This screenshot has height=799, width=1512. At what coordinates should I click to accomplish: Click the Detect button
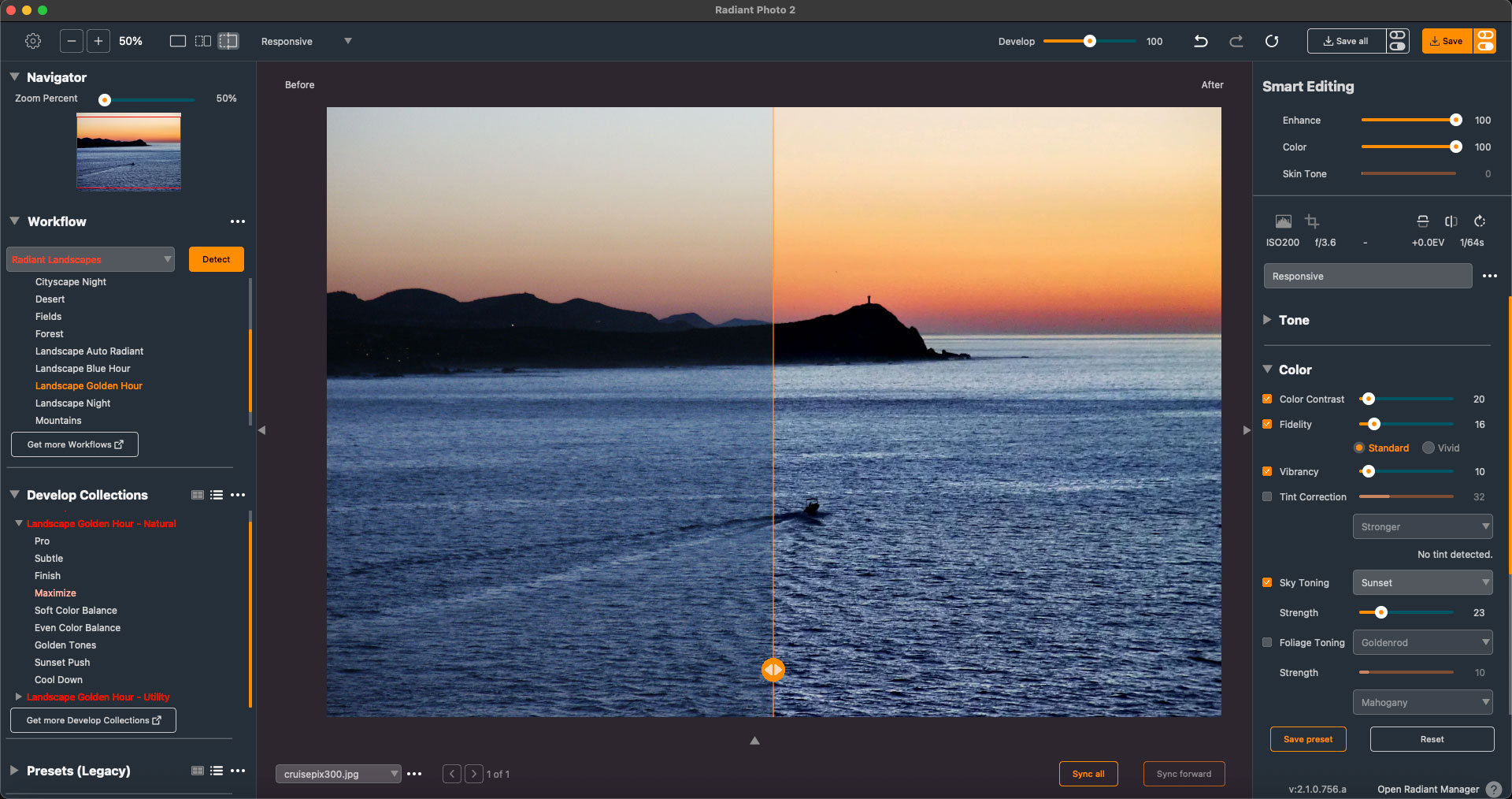click(x=216, y=259)
